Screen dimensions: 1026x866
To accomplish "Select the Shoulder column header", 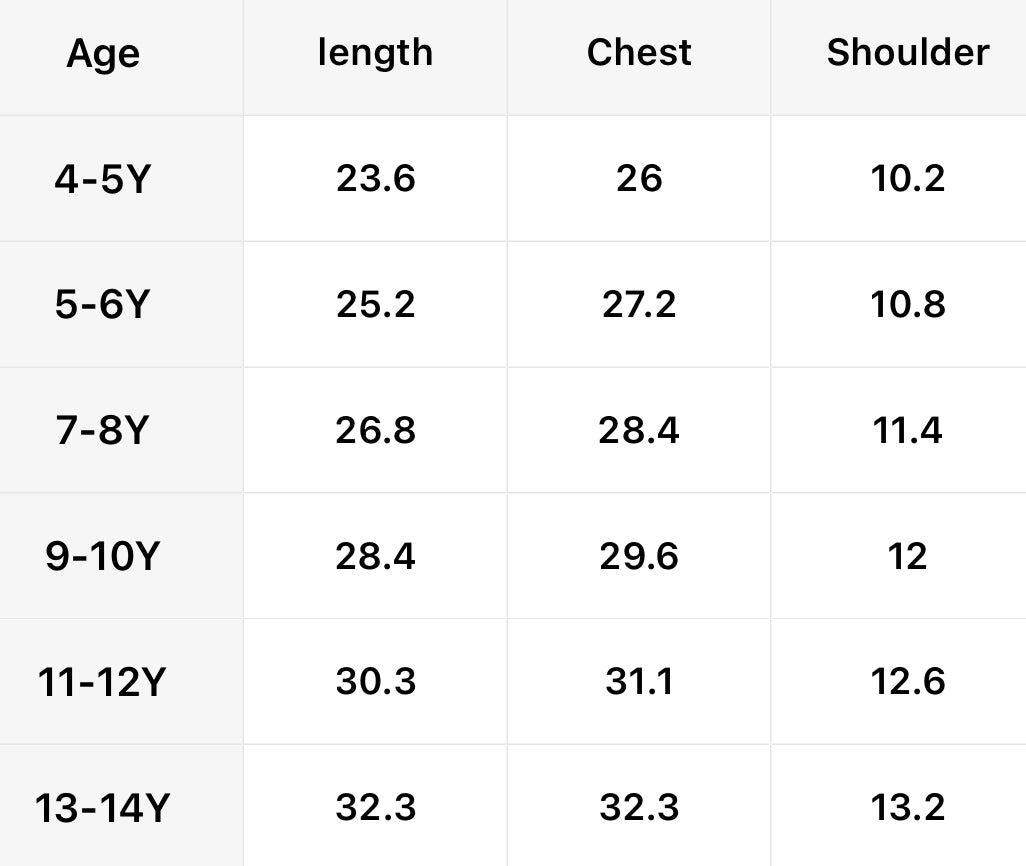I will pos(907,53).
